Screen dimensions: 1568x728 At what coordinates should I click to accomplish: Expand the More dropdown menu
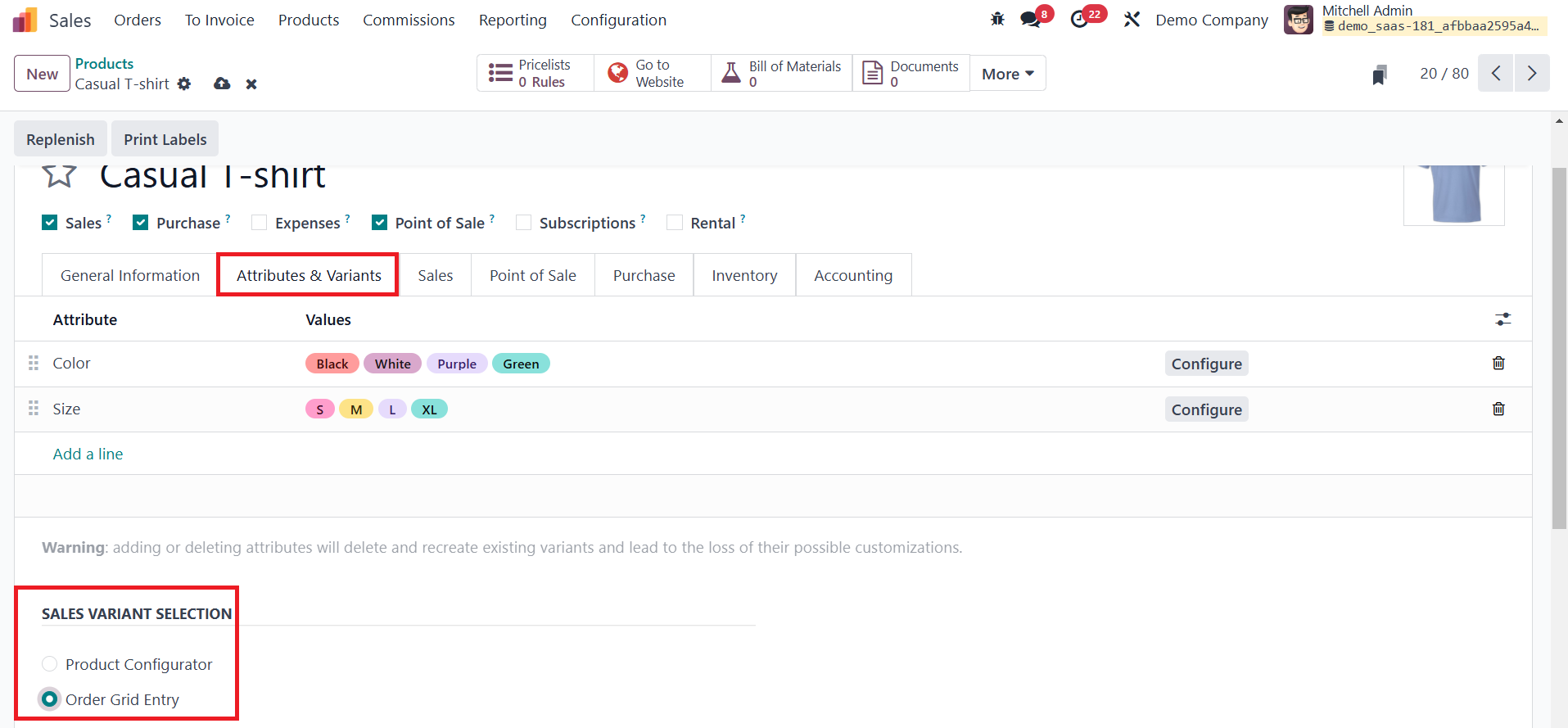(1007, 74)
